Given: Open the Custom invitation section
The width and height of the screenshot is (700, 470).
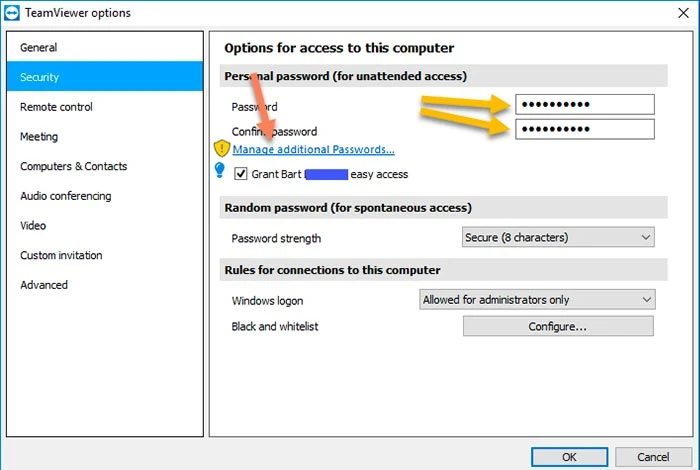Looking at the screenshot, I should click(x=61, y=255).
